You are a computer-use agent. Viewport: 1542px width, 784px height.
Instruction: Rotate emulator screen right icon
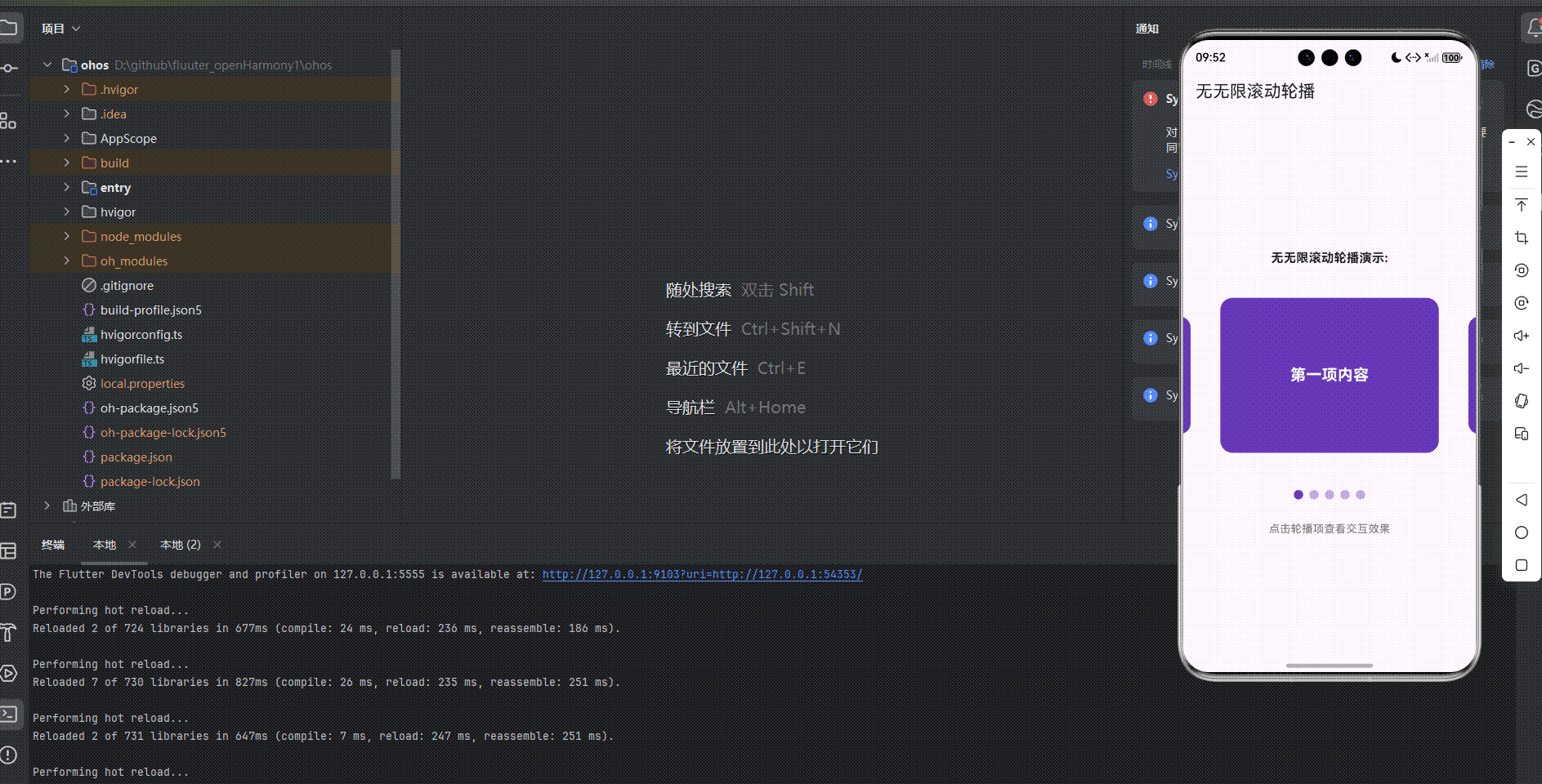[1522, 303]
